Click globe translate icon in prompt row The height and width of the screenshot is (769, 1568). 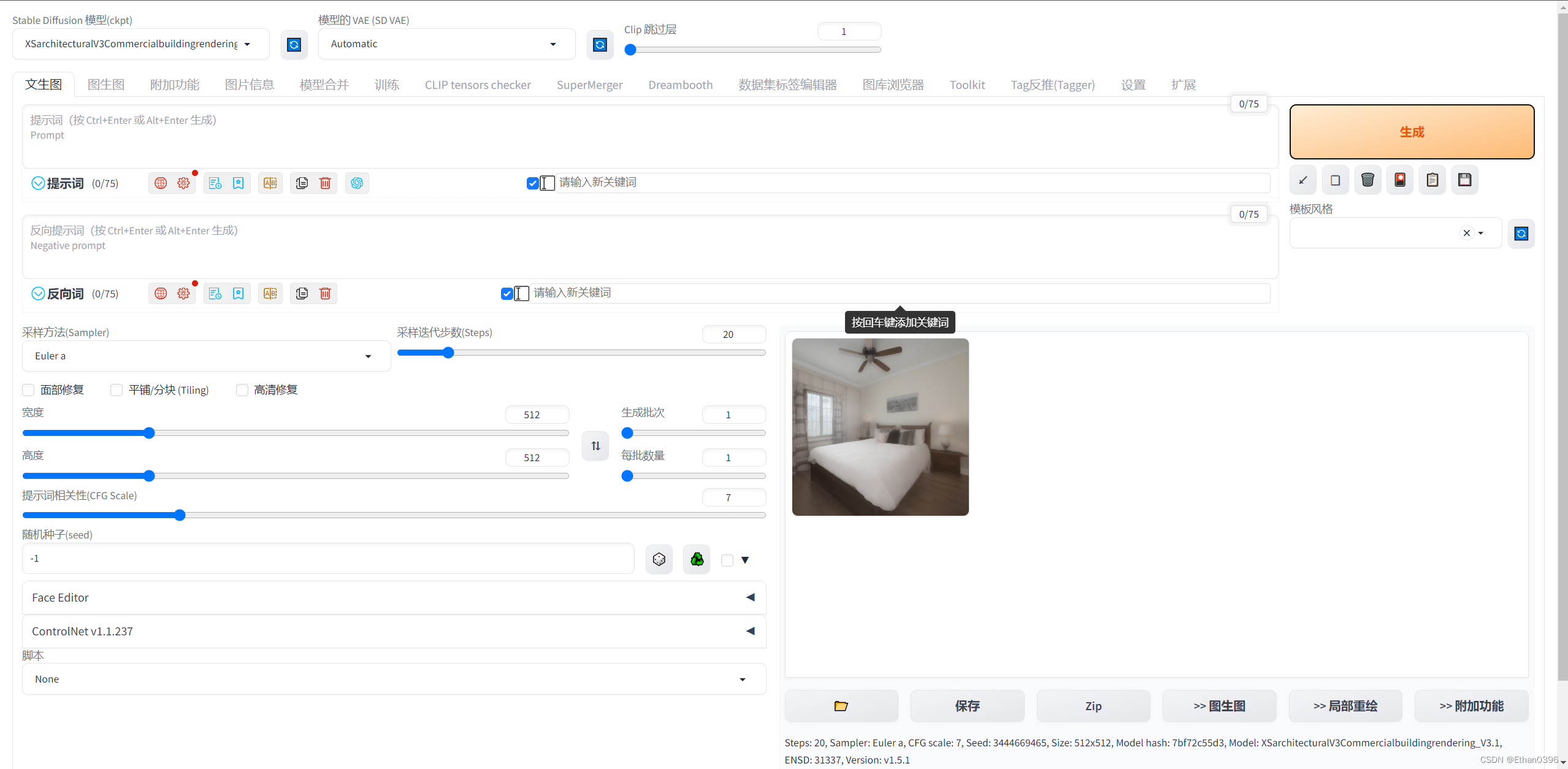point(161,183)
